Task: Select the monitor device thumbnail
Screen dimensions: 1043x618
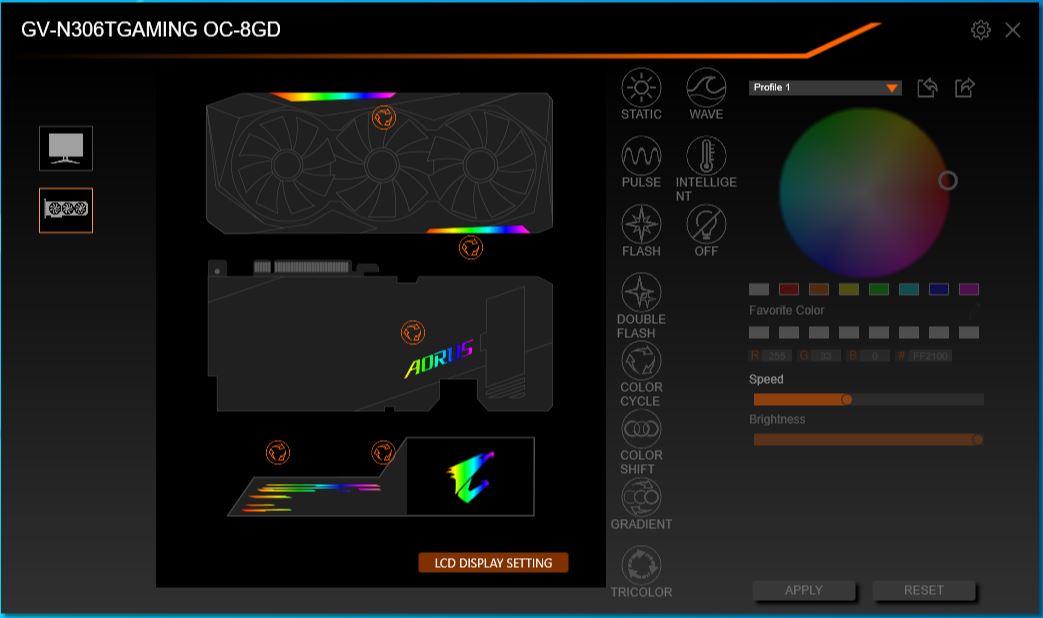Action: (66, 148)
